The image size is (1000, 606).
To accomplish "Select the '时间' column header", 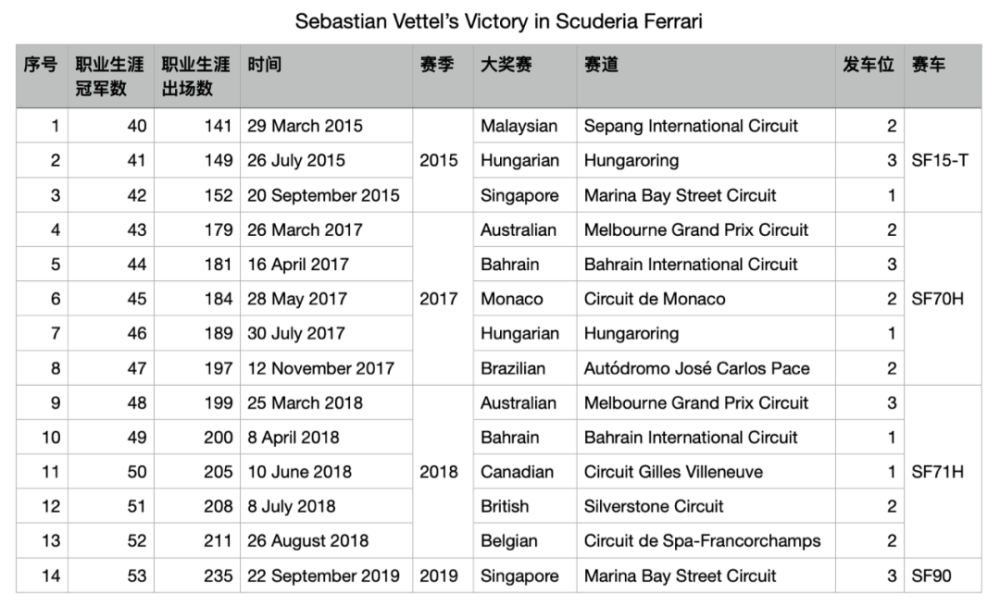I will pos(266,65).
